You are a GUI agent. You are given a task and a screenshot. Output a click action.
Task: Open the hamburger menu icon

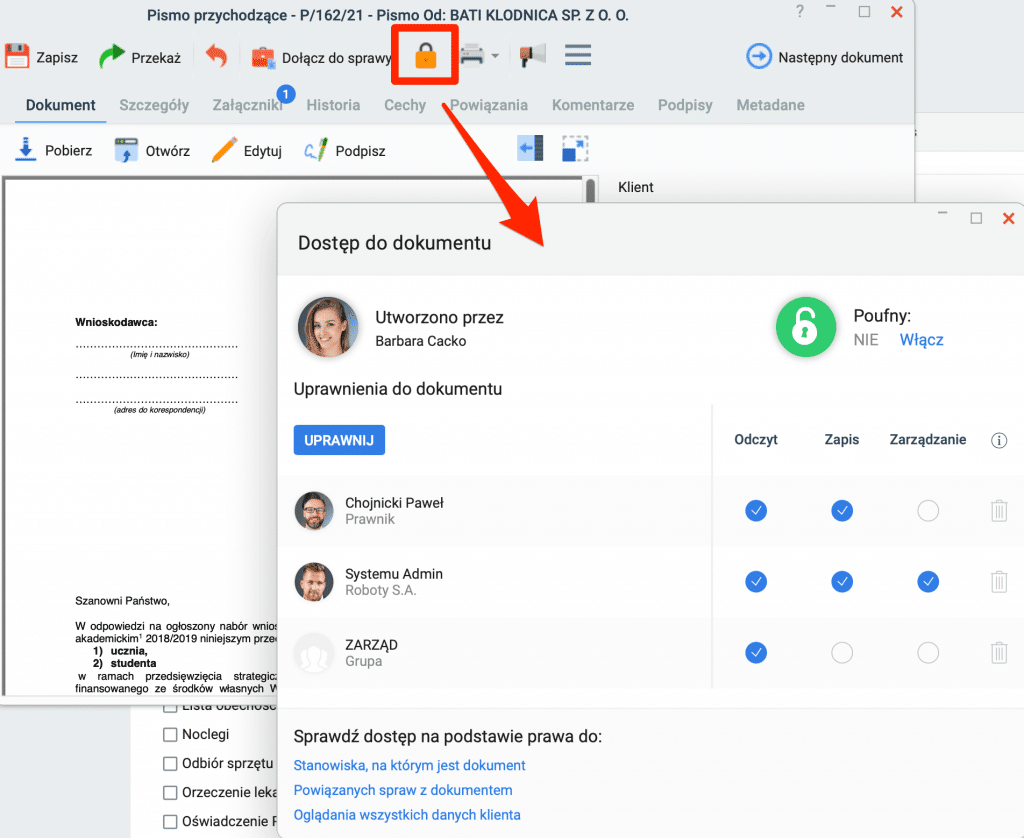578,55
